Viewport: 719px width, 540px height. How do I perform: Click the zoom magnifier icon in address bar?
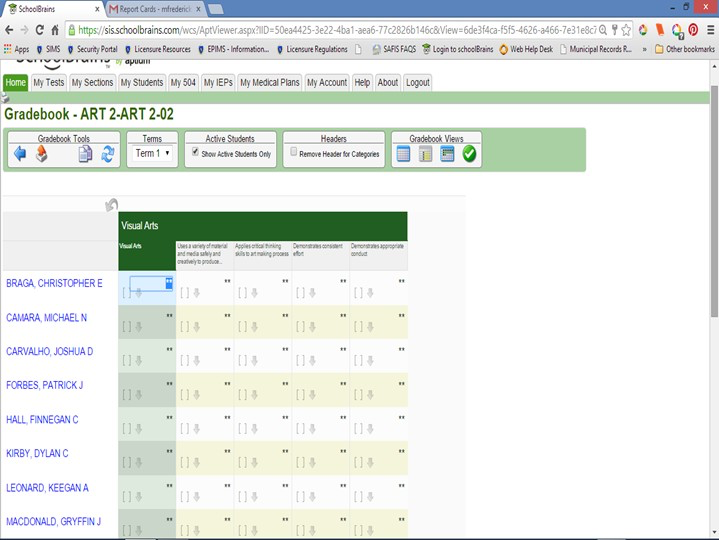point(603,30)
